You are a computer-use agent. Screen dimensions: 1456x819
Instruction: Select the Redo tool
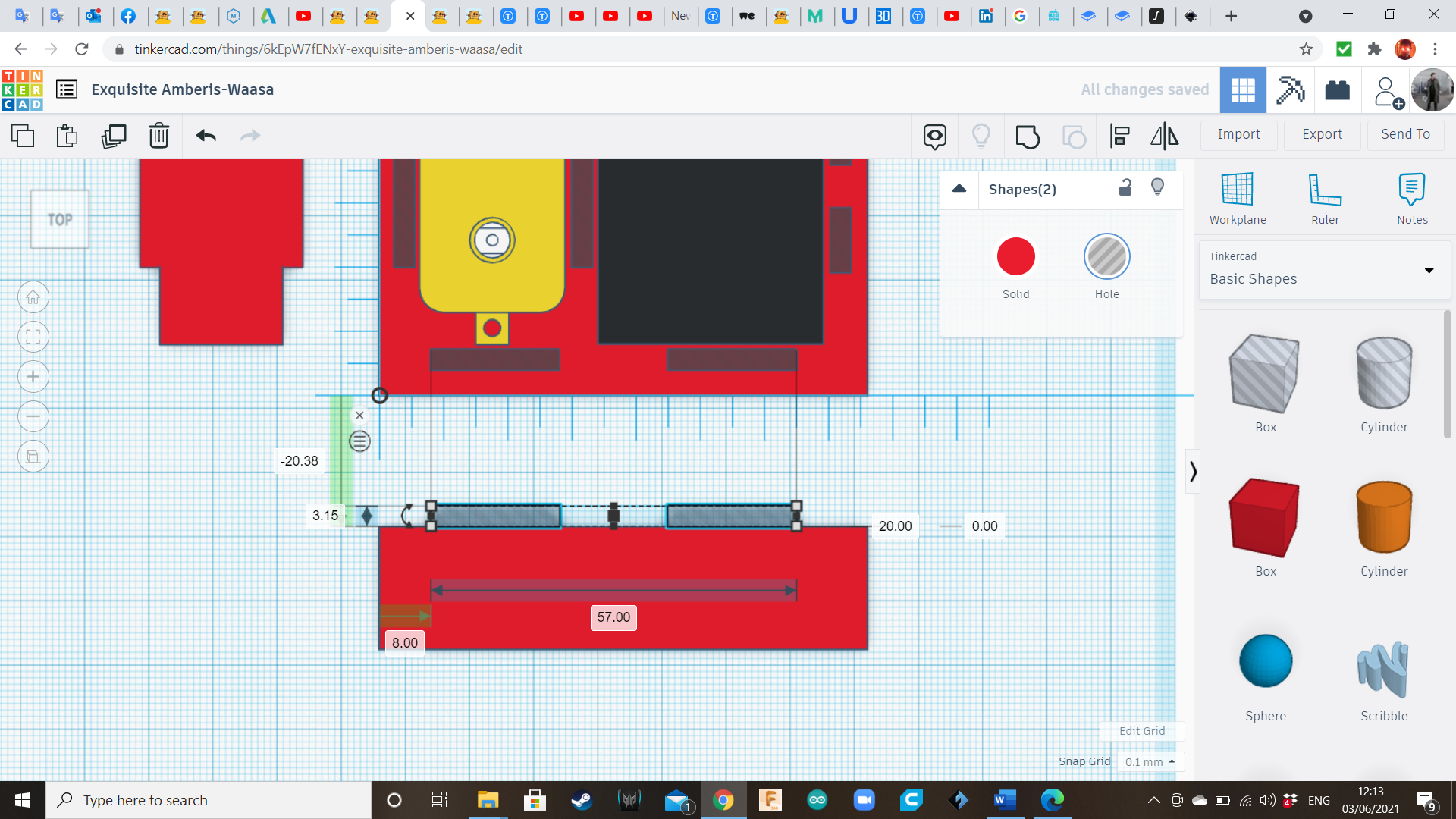coord(250,136)
